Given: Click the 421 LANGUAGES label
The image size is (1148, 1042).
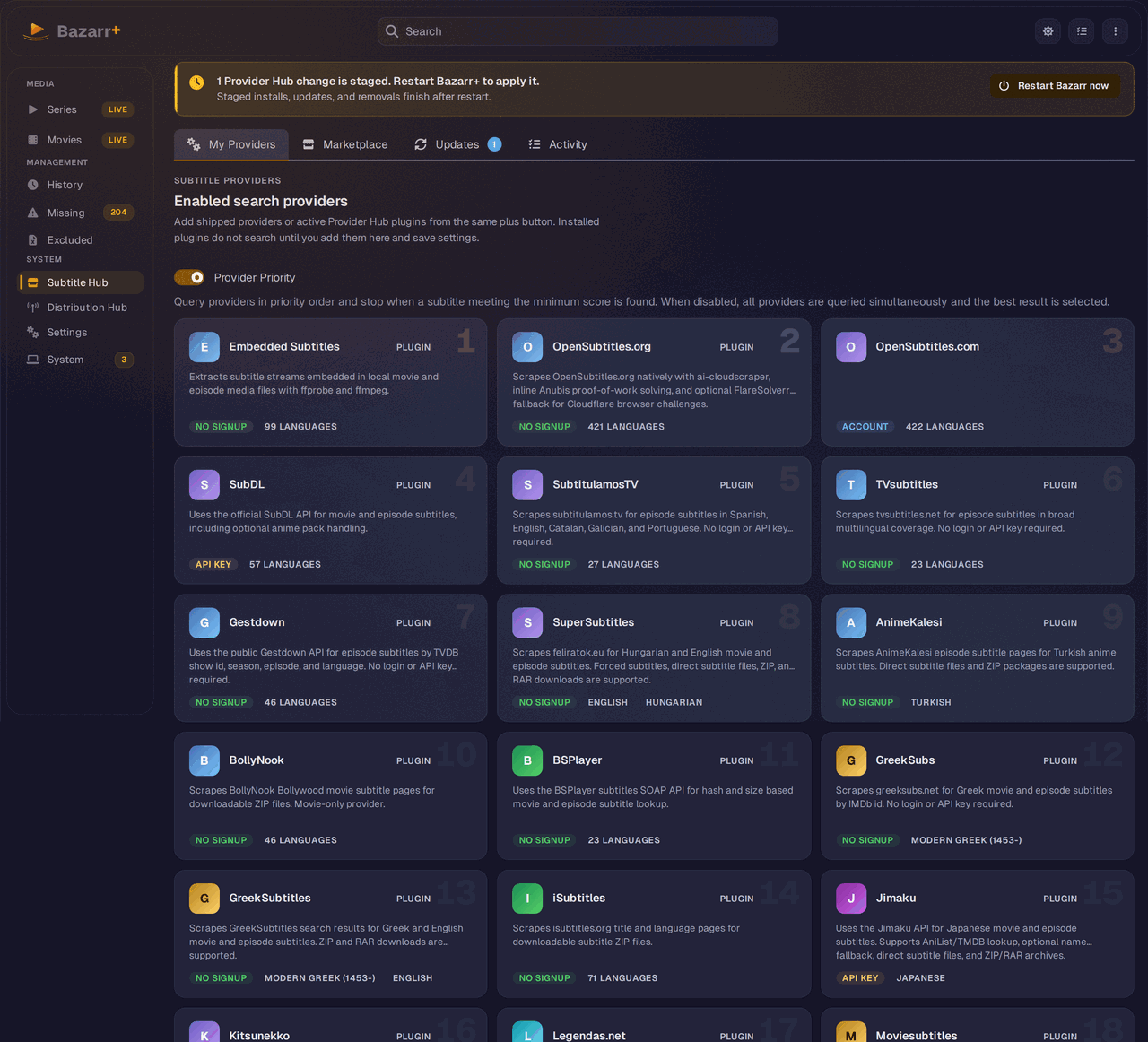Looking at the screenshot, I should tap(626, 427).
